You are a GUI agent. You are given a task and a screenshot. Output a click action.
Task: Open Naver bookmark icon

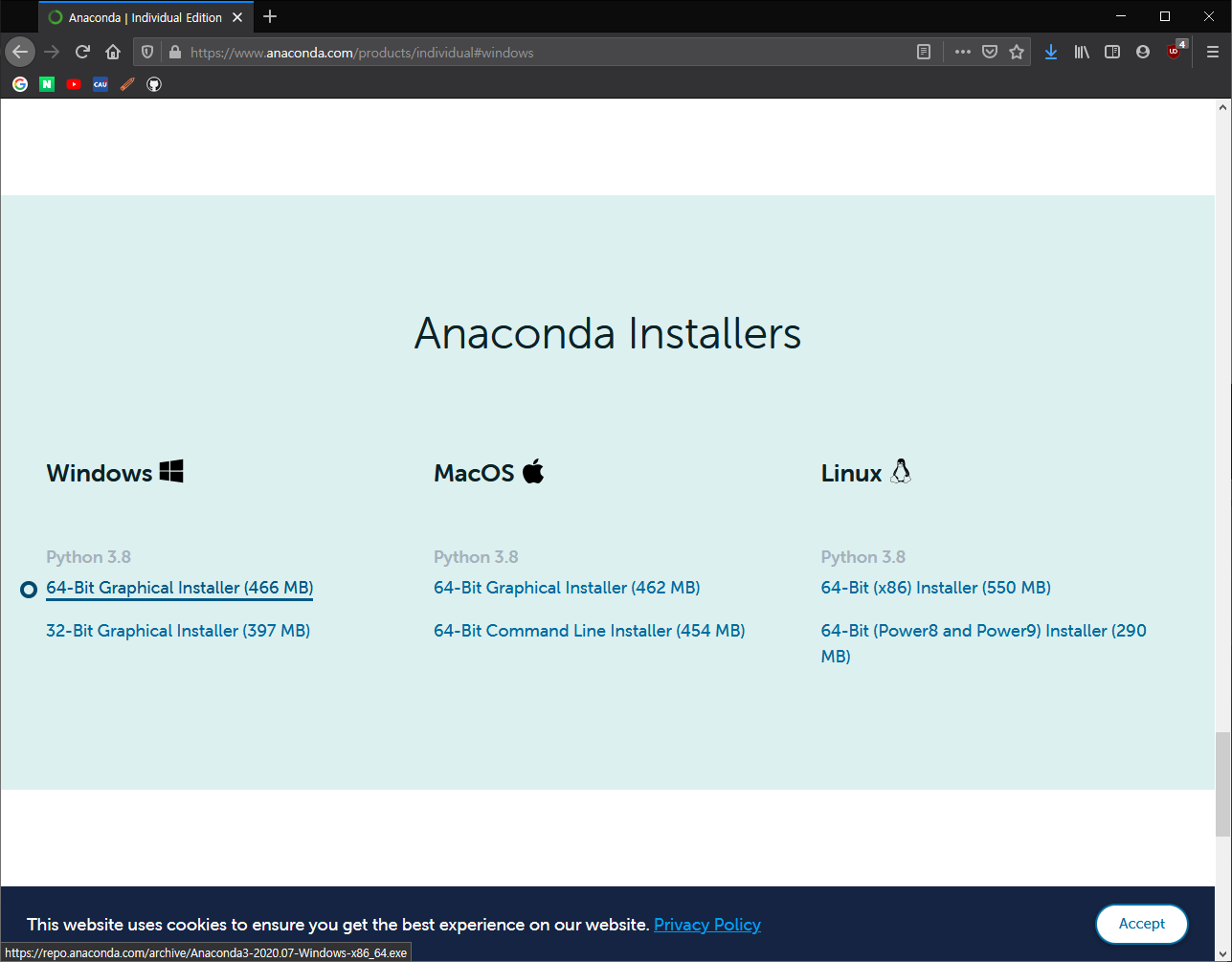47,84
